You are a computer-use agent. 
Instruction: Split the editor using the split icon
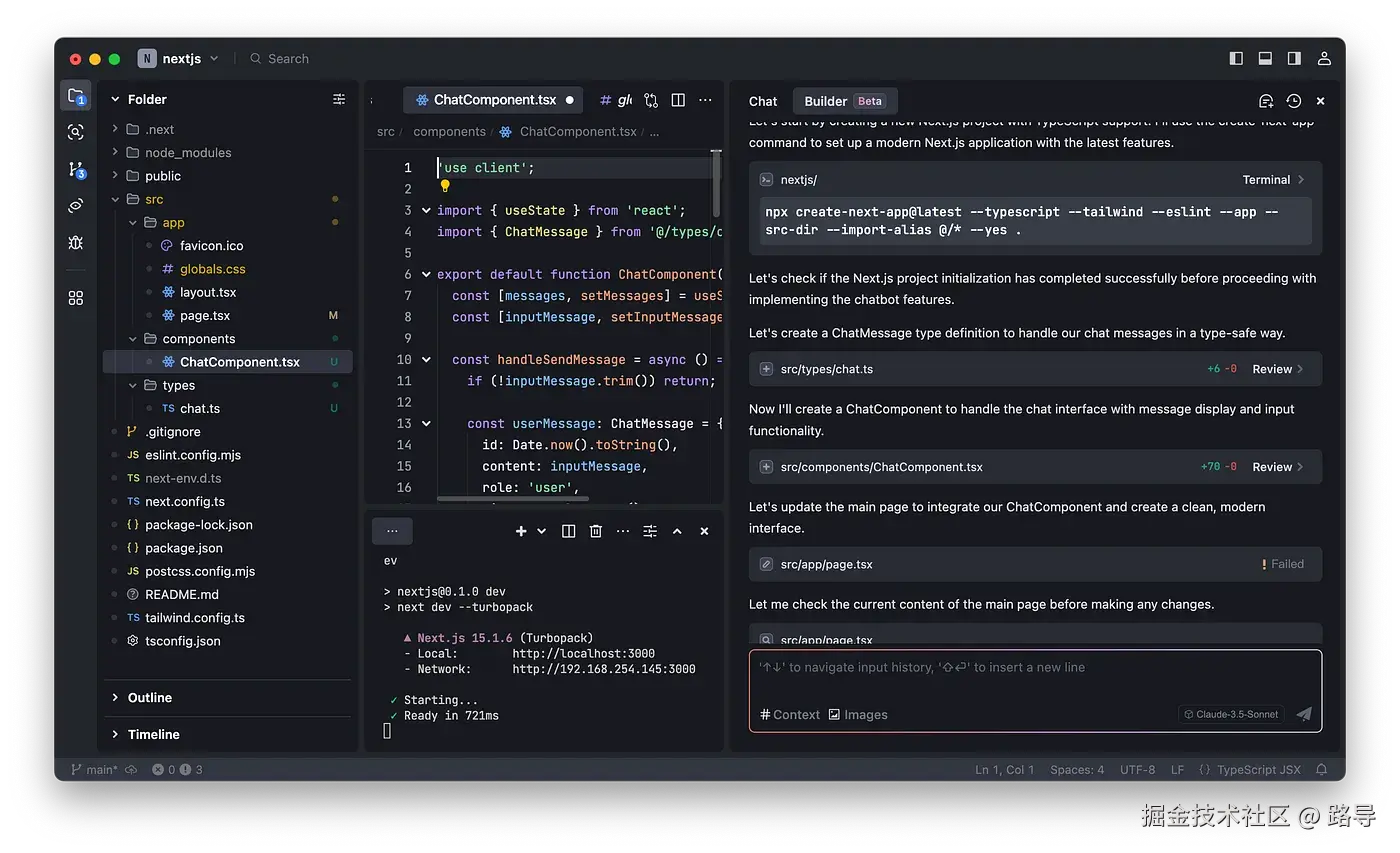click(x=678, y=100)
